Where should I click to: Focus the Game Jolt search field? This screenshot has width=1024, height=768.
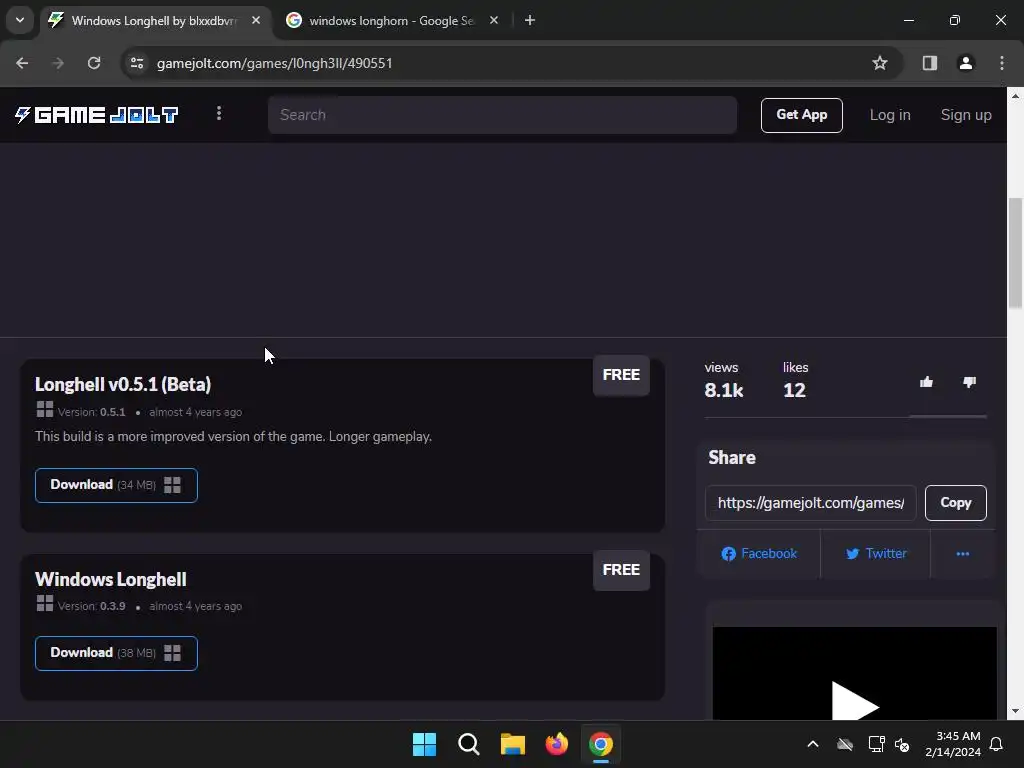point(502,115)
